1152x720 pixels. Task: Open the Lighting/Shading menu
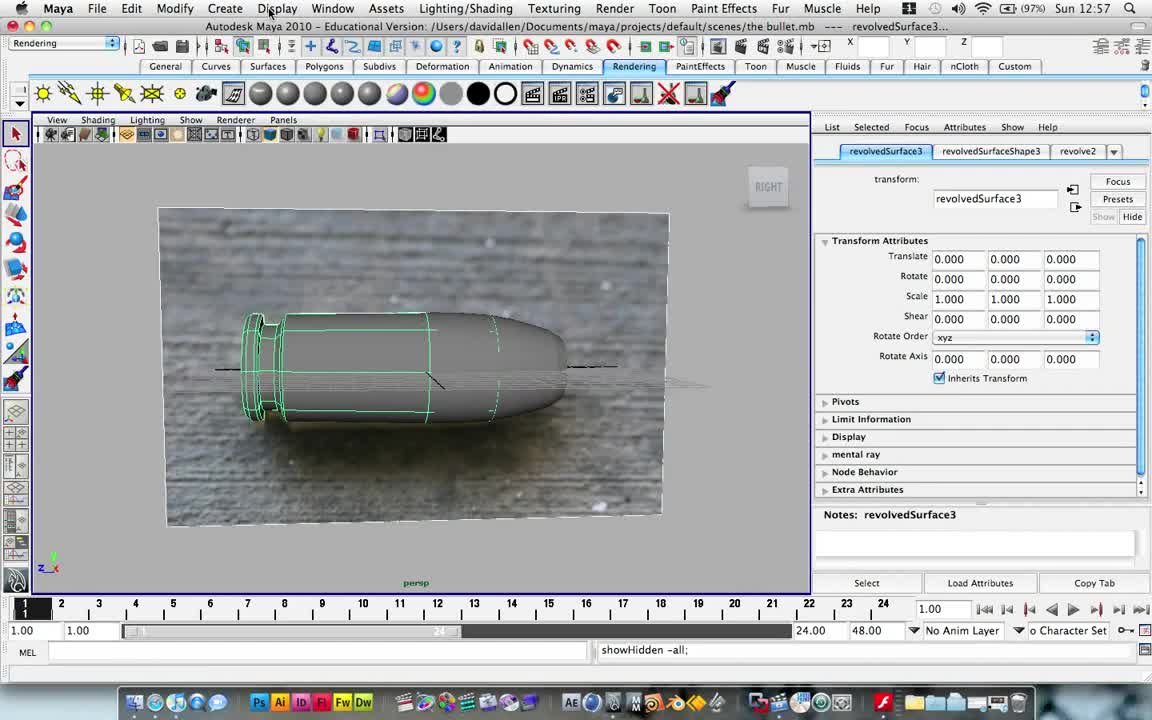[x=465, y=9]
